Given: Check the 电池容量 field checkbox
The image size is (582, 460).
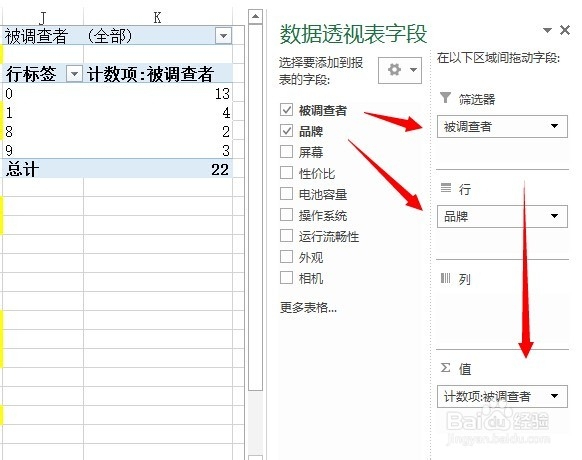Looking at the screenshot, I should pyautogui.click(x=286, y=193).
